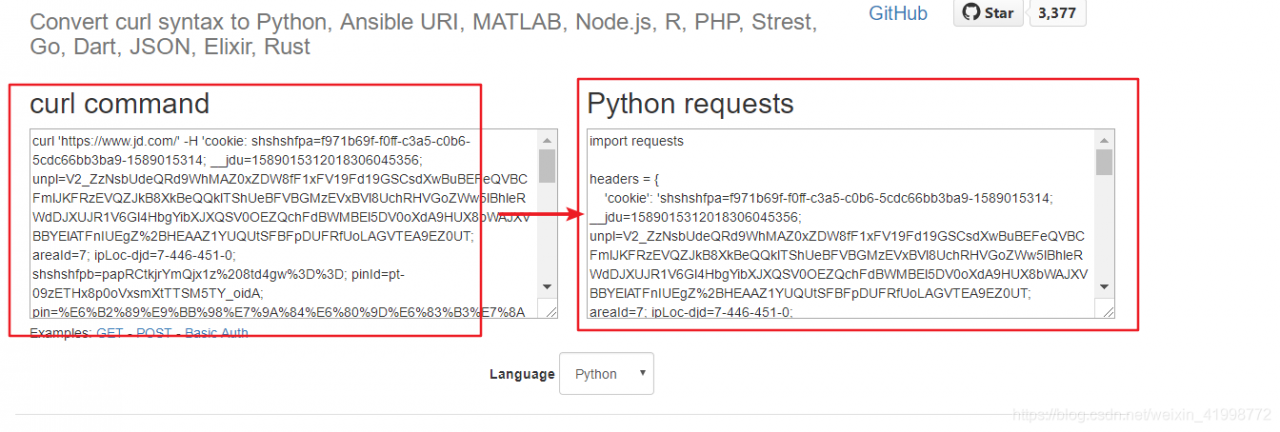Load the GET example

click(x=109, y=332)
